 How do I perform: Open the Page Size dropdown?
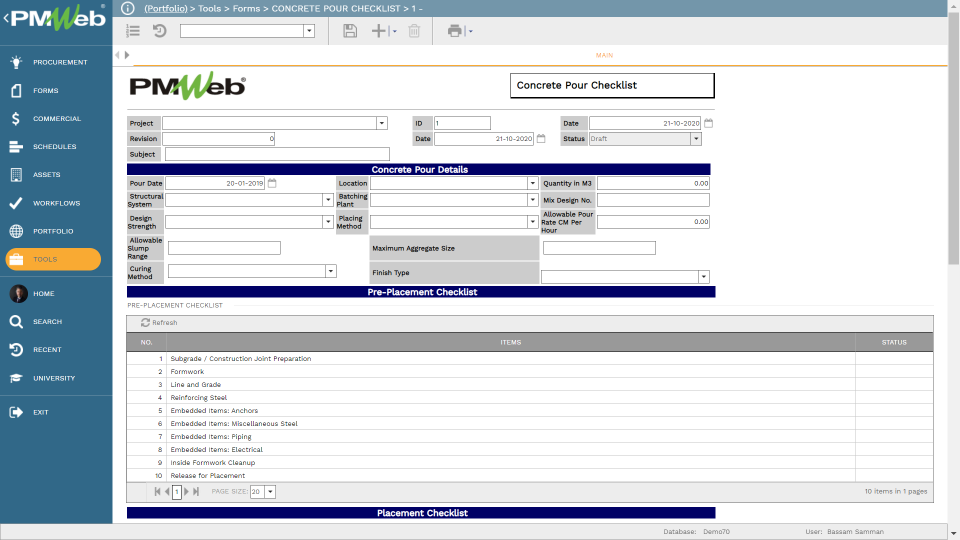pos(270,492)
